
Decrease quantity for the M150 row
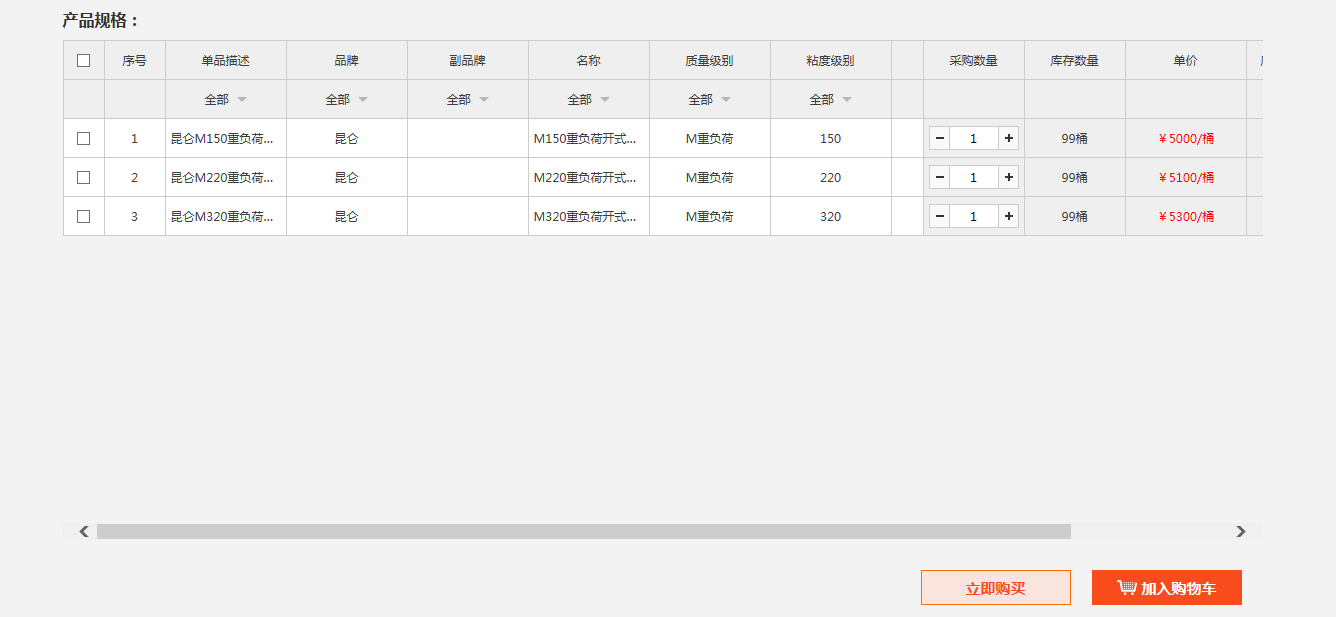point(940,138)
